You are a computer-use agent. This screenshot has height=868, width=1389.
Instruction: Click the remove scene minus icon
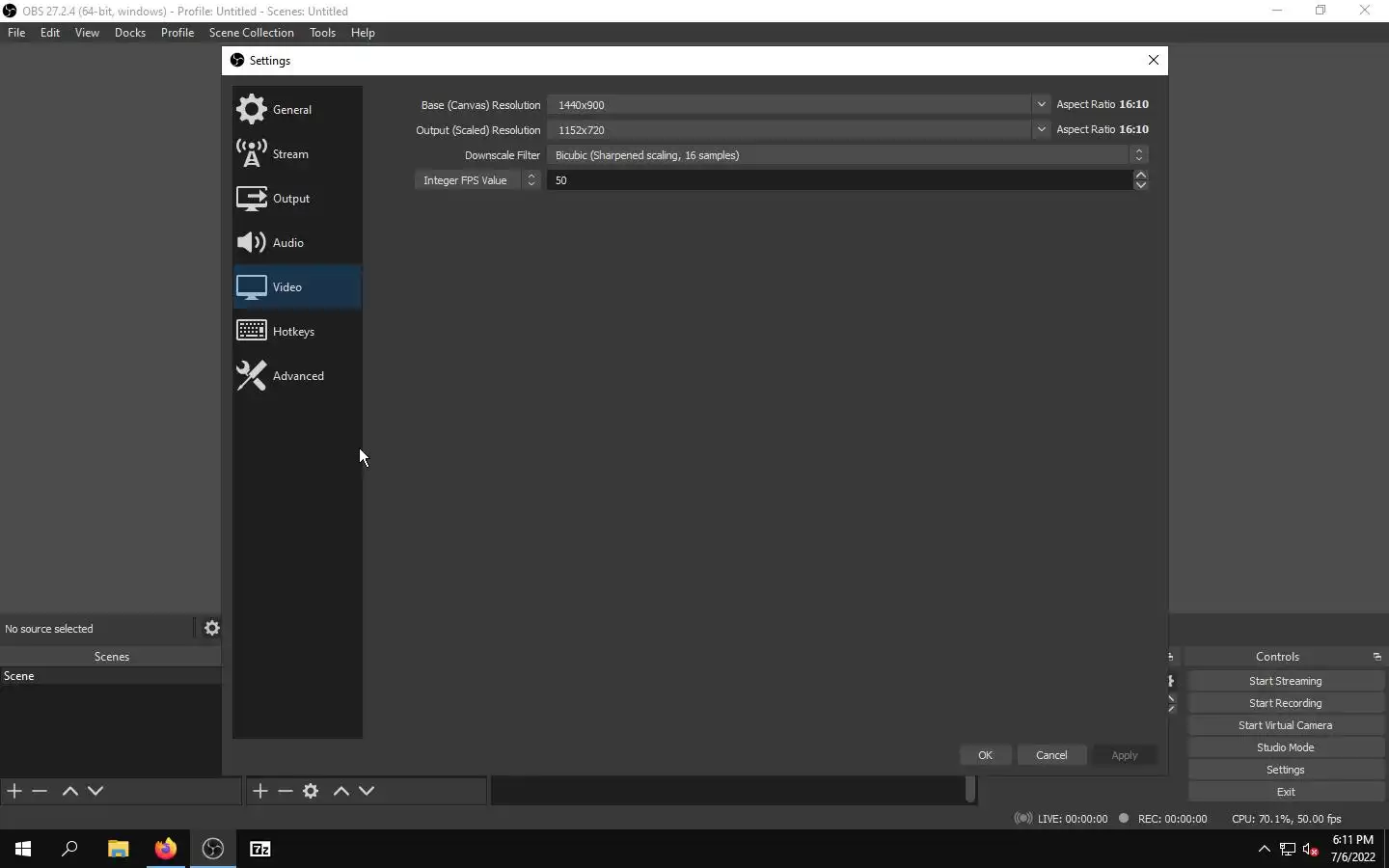coord(40,791)
